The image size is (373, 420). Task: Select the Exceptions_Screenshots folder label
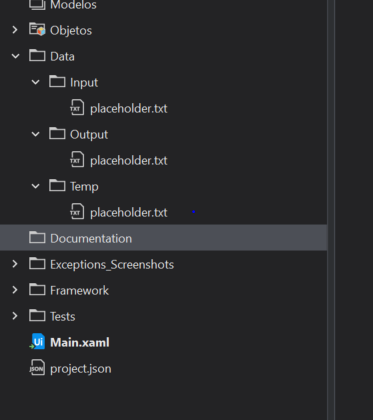[x=112, y=264]
